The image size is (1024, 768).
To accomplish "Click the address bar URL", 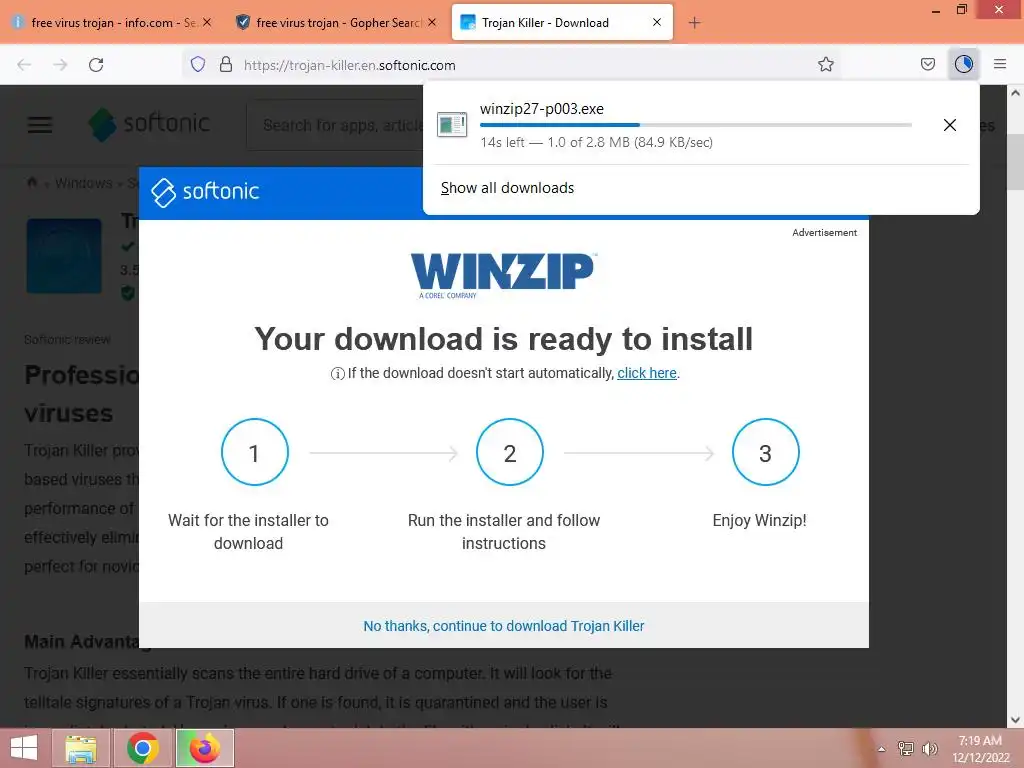I will click(x=349, y=65).
